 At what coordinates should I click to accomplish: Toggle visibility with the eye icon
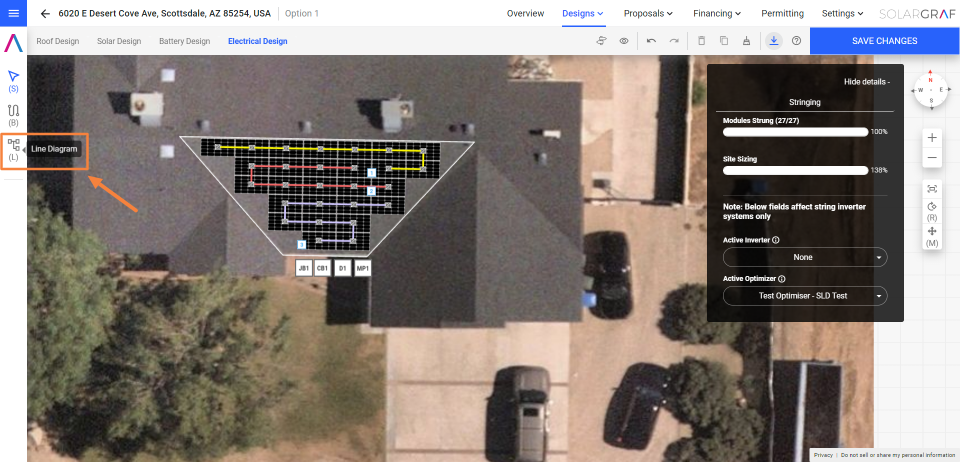pos(624,41)
